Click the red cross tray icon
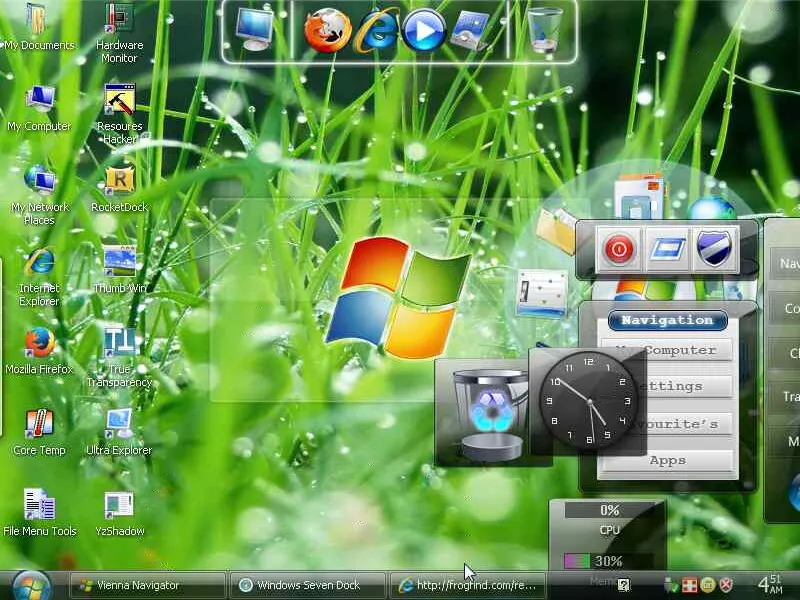Image resolution: width=800 pixels, height=600 pixels. click(689, 585)
